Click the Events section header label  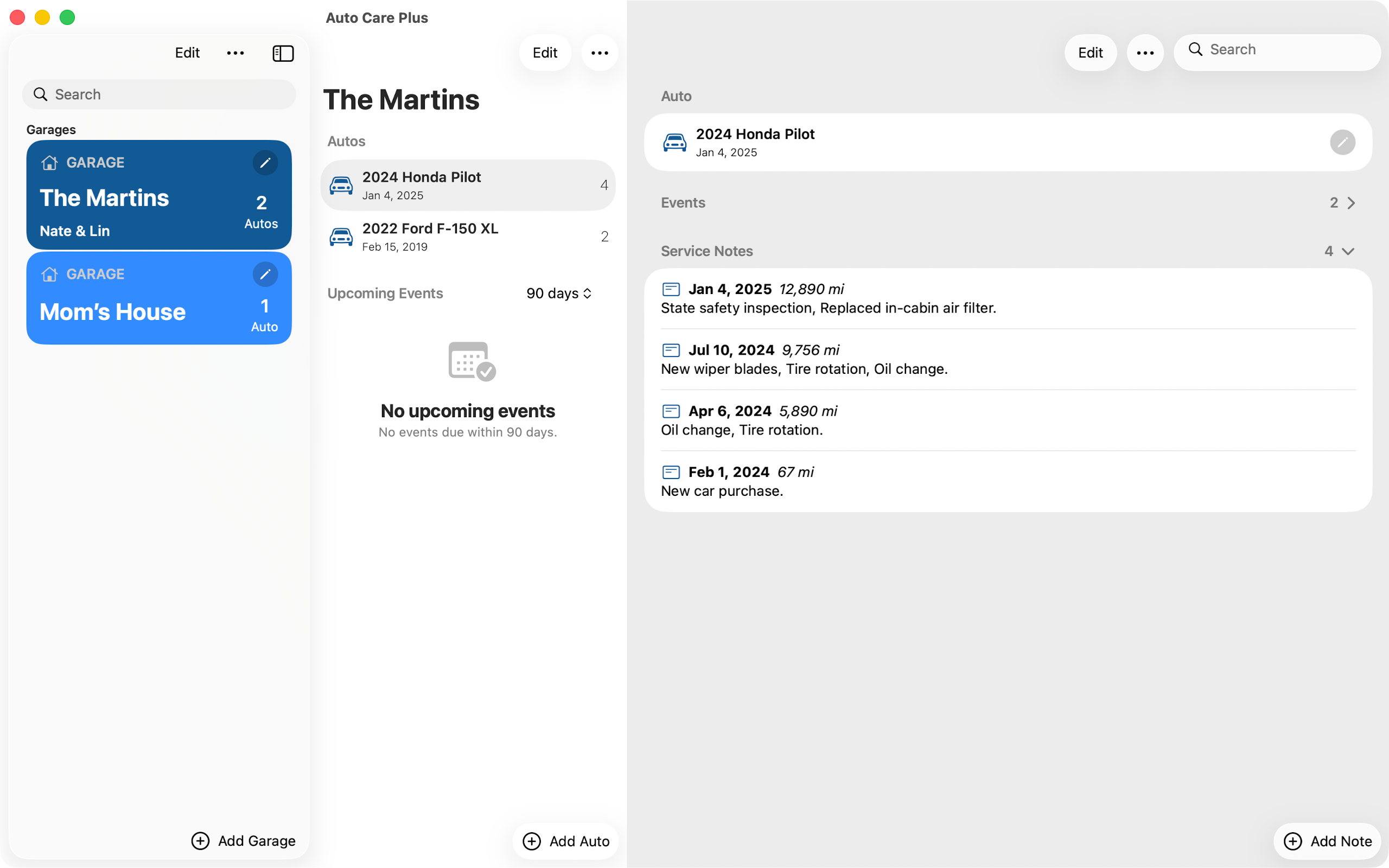pyautogui.click(x=683, y=203)
